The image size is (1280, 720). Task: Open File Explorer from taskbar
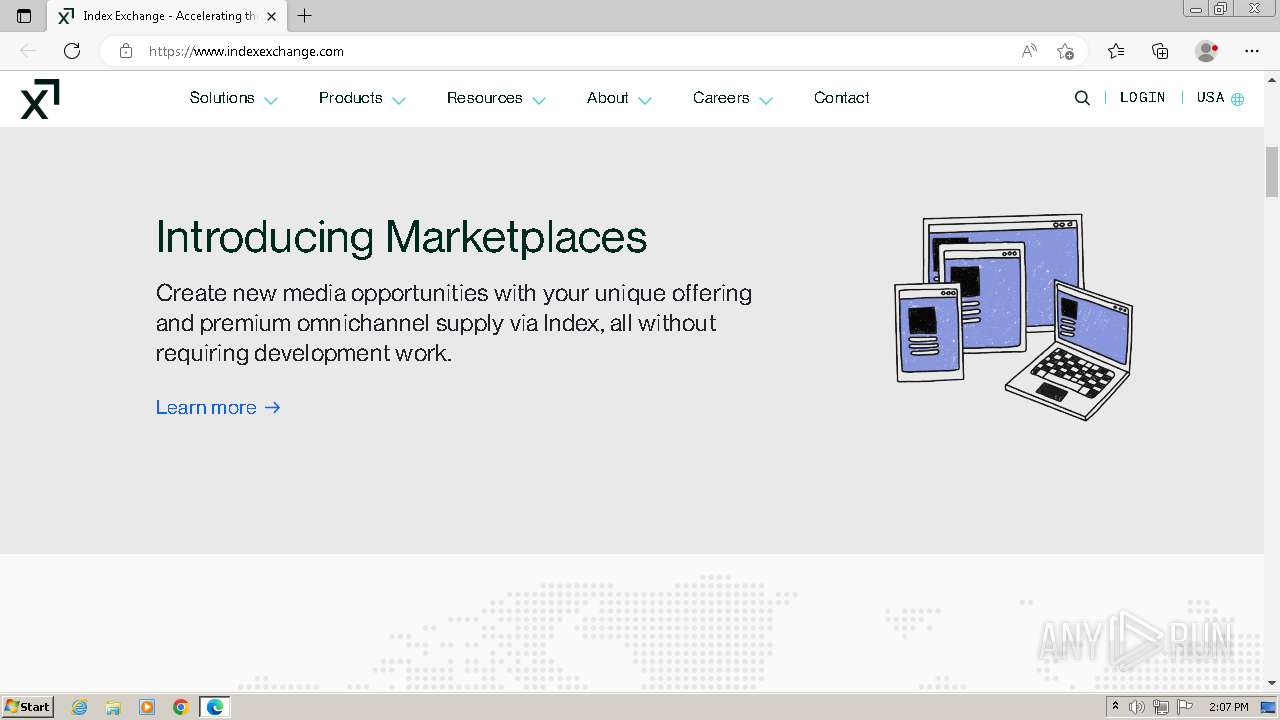point(113,707)
